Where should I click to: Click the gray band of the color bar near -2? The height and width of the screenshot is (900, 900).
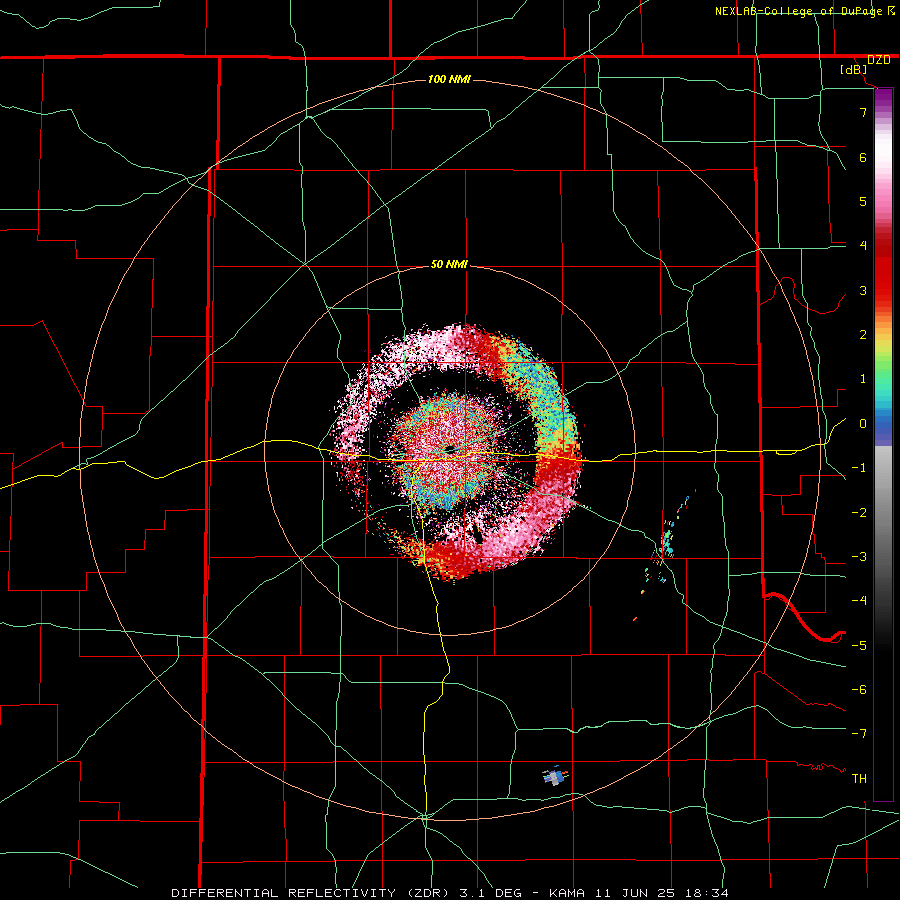[883, 512]
